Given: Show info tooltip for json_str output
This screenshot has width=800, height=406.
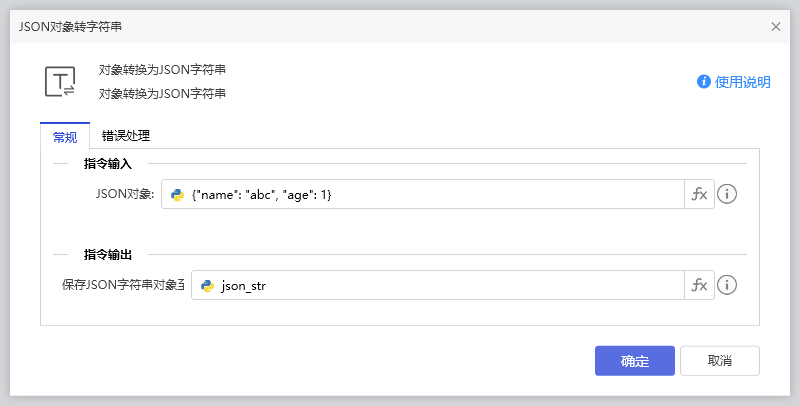Looking at the screenshot, I should pos(727,286).
